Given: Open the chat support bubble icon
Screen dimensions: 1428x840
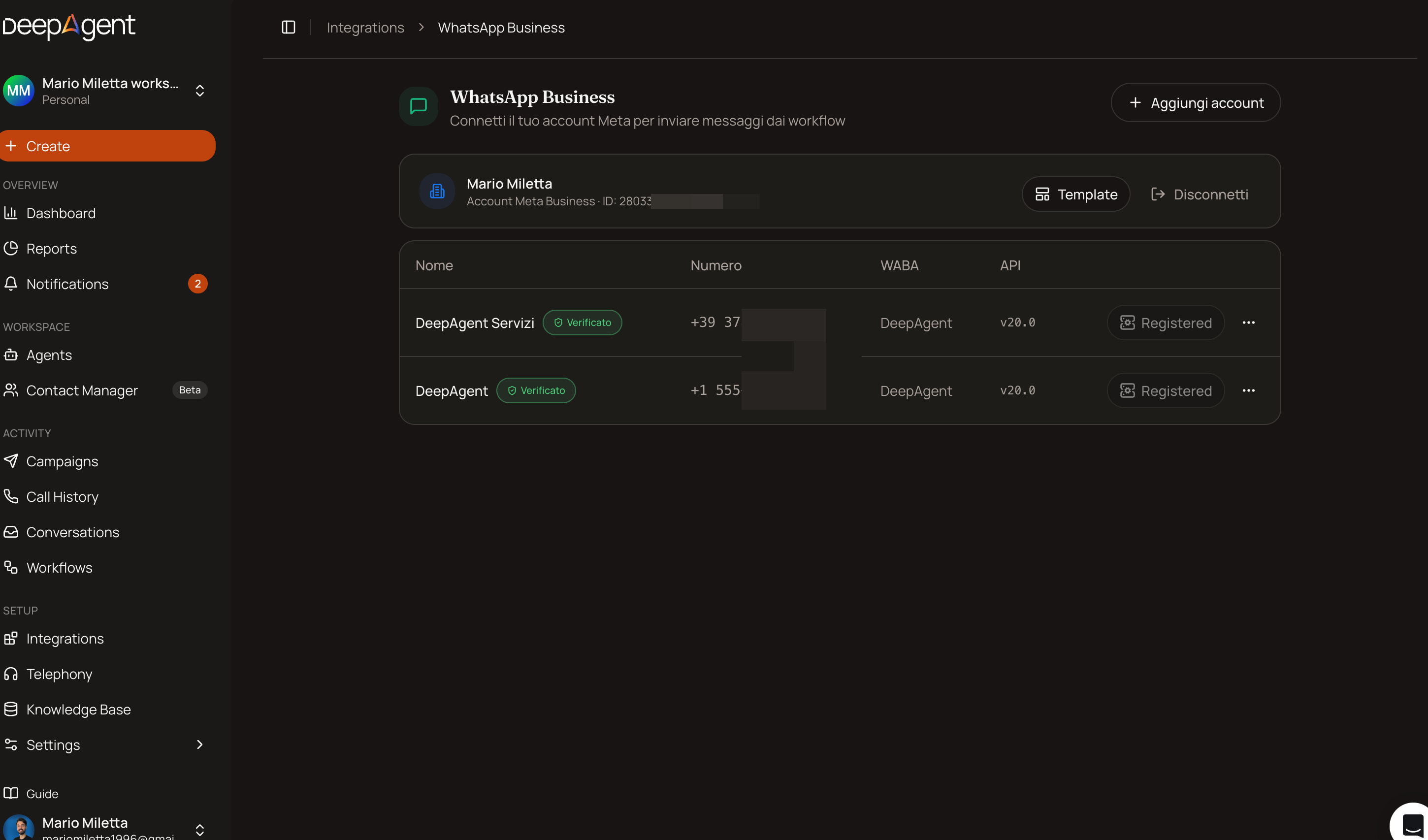Looking at the screenshot, I should (1411, 823).
